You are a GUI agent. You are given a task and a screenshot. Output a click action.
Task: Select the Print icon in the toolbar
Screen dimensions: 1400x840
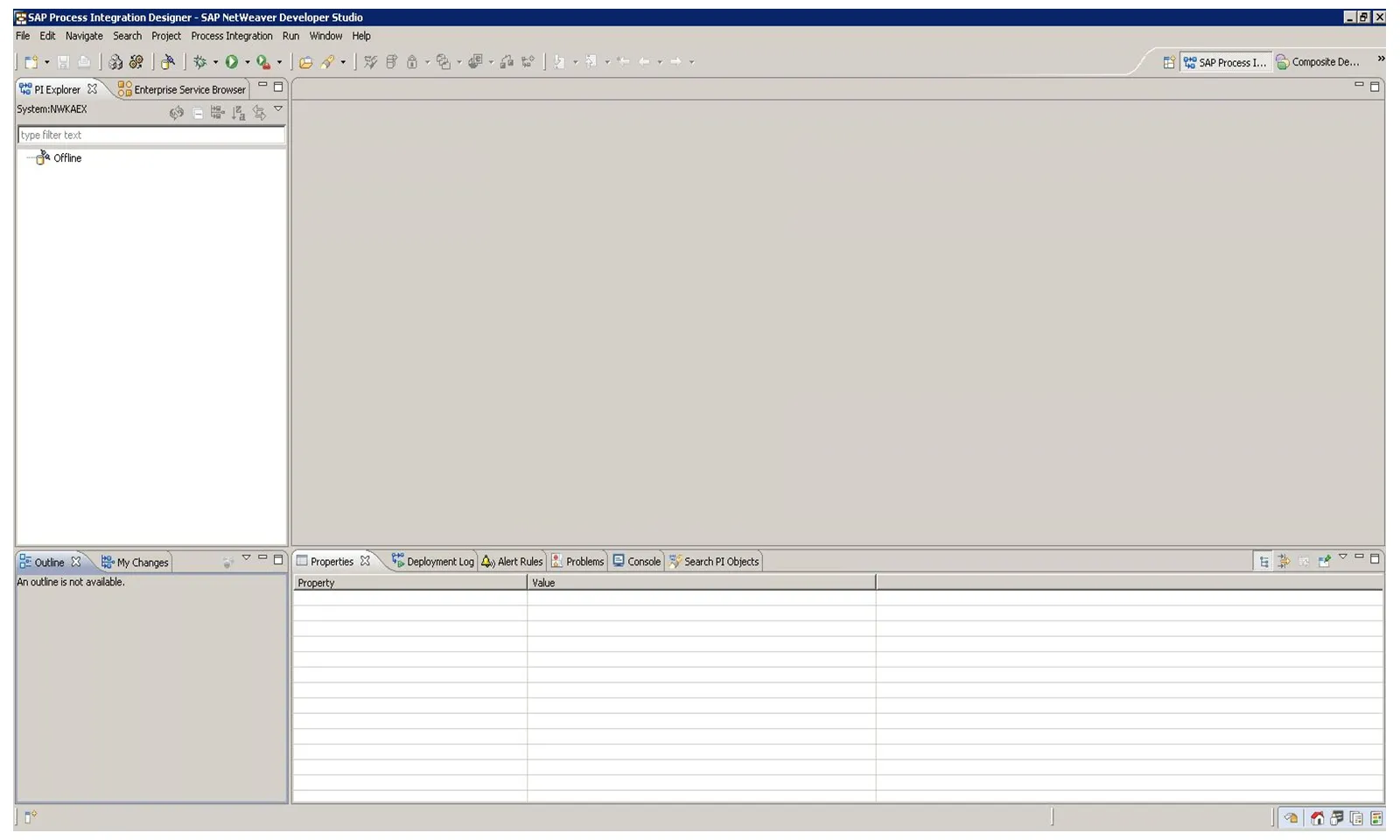tap(83, 62)
